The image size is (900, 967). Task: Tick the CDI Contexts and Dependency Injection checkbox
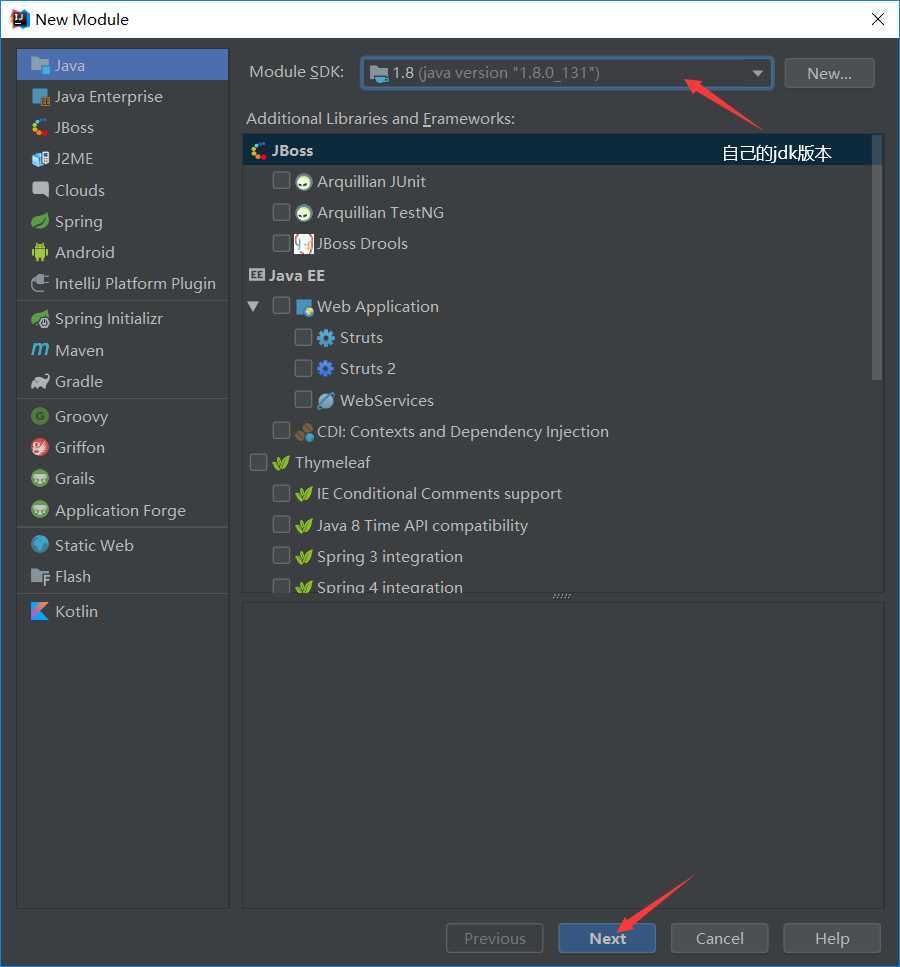[281, 430]
